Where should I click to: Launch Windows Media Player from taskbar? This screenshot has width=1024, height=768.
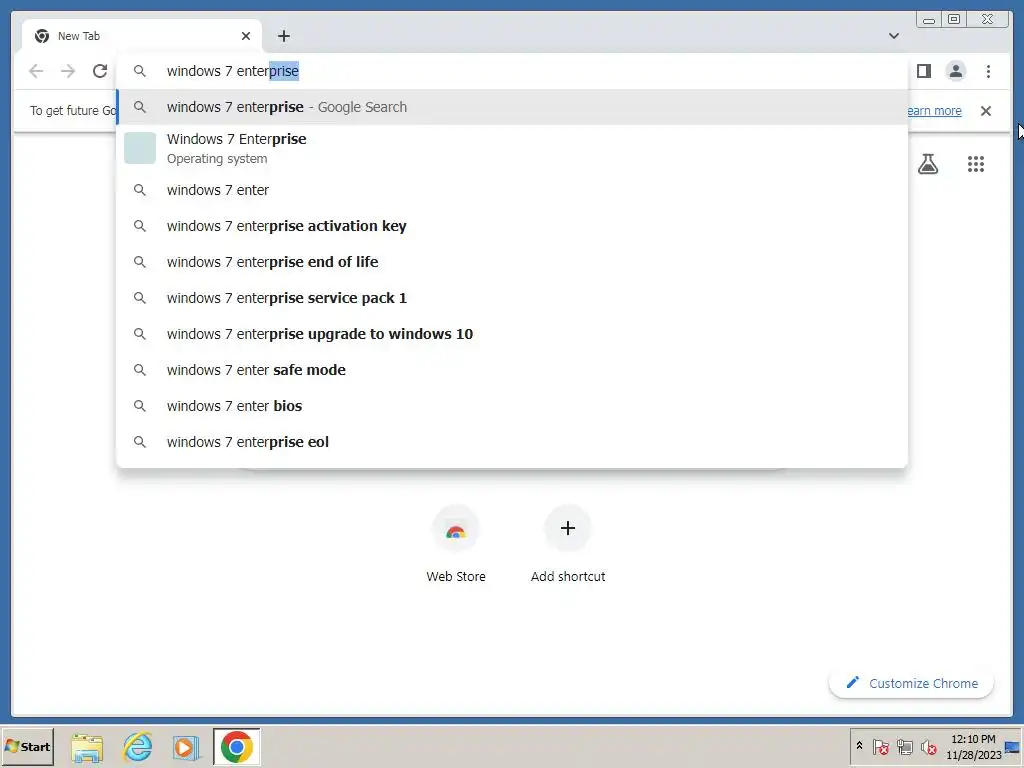pyautogui.click(x=186, y=747)
